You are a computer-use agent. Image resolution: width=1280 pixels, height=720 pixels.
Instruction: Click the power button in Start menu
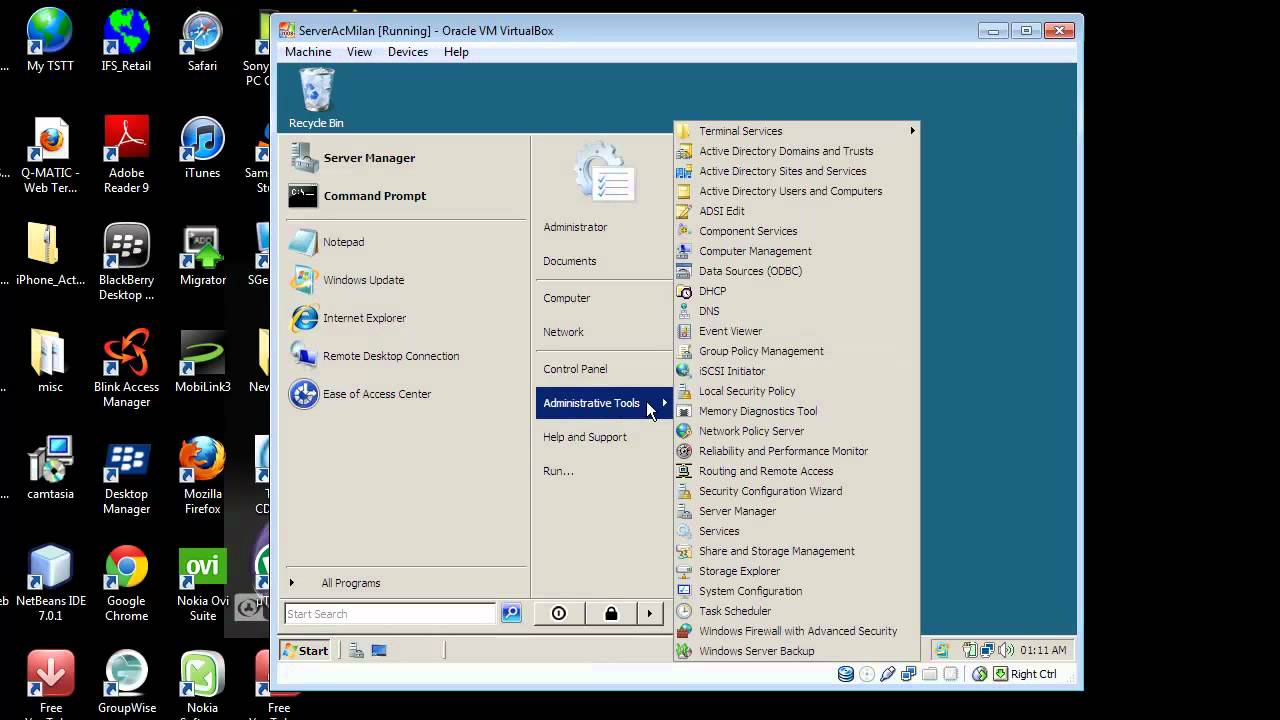(x=559, y=614)
